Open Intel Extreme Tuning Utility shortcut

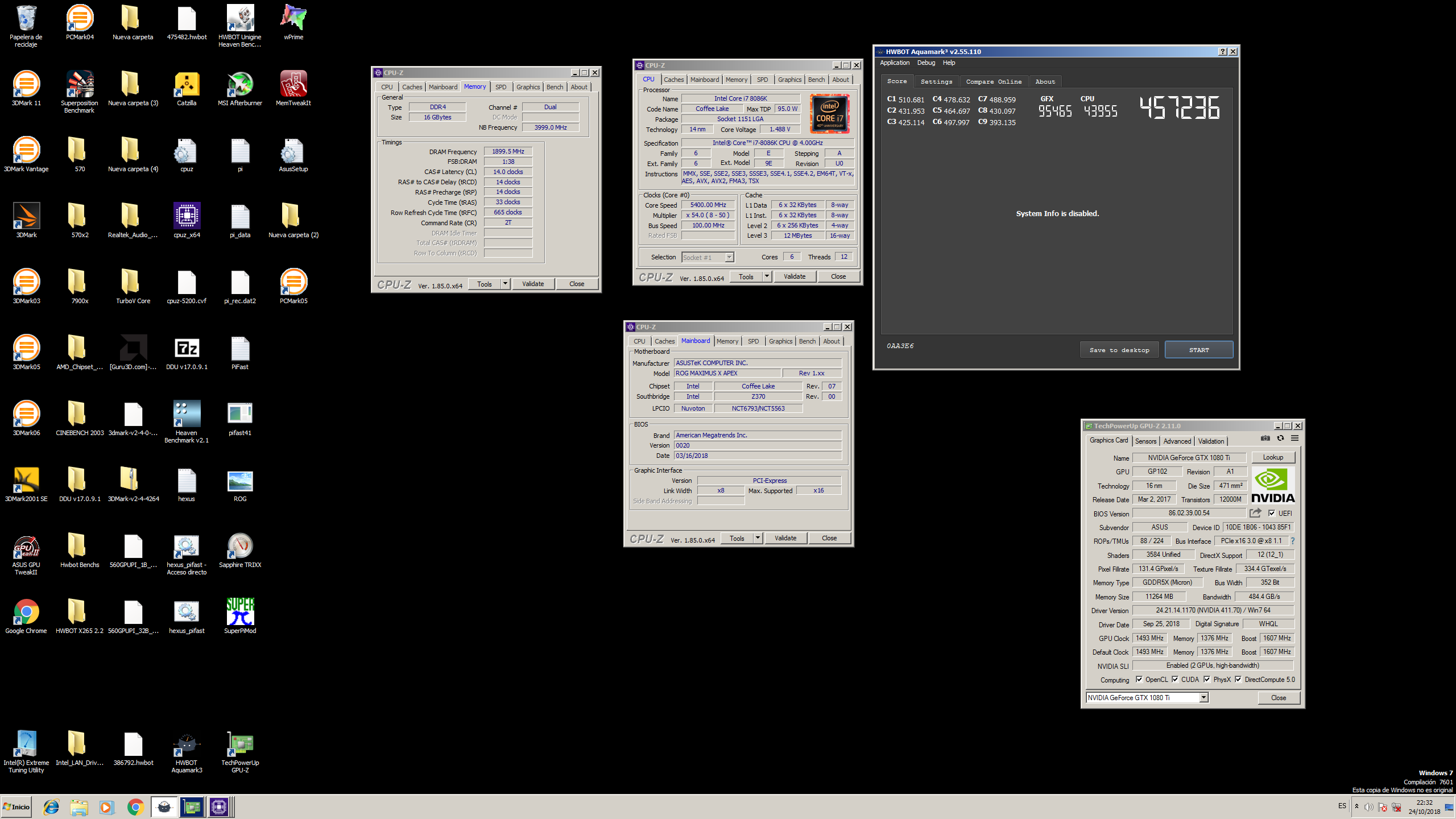pyautogui.click(x=26, y=752)
